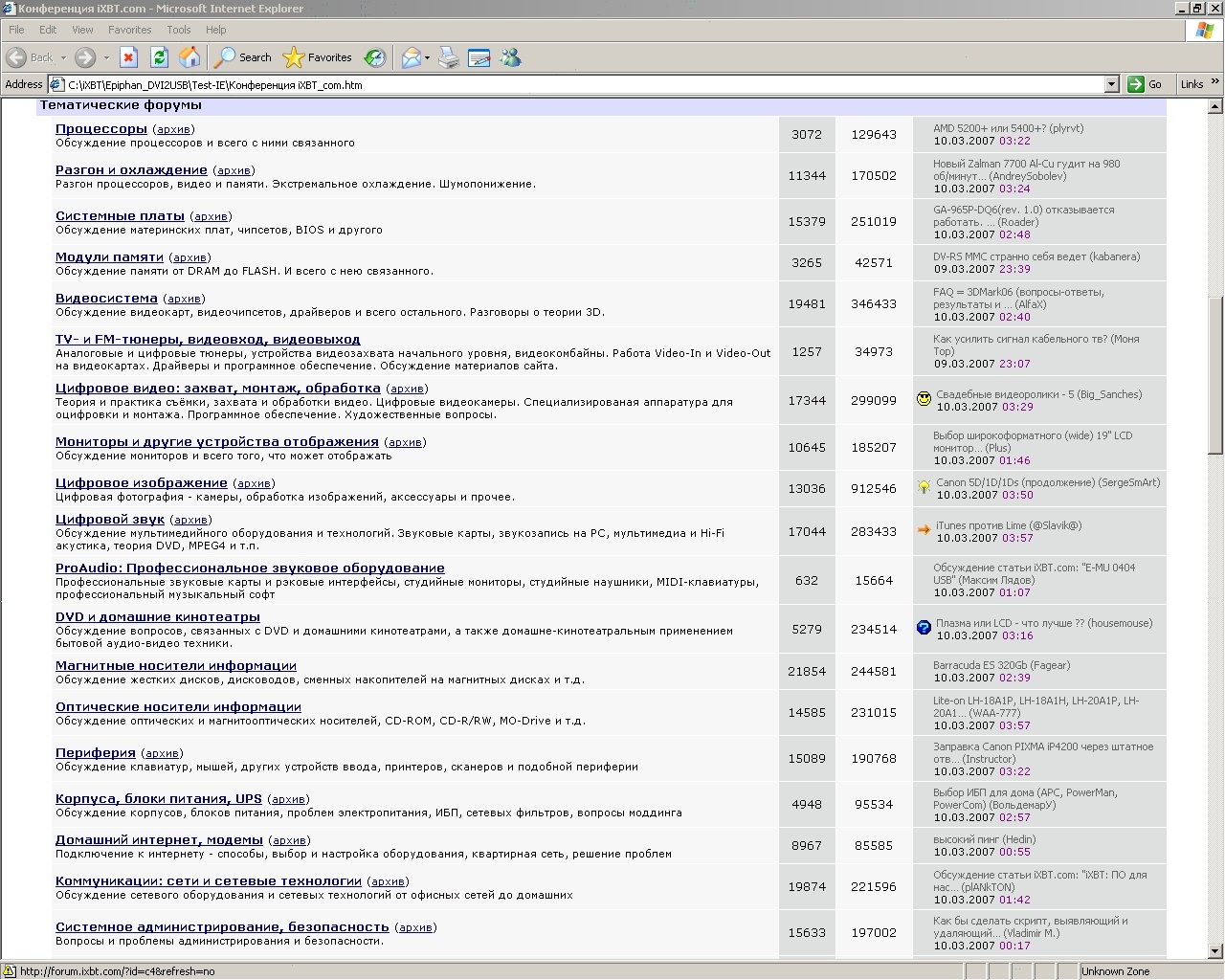Click the down arrow of vertical scrollbar
1225x980 pixels.
1216,951
